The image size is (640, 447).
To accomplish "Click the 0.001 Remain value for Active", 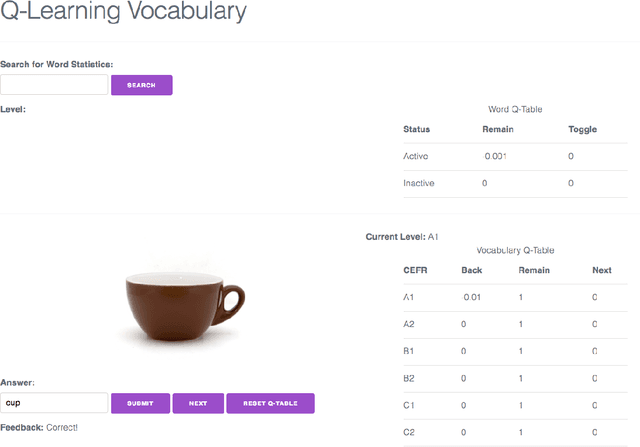I will 495,157.
